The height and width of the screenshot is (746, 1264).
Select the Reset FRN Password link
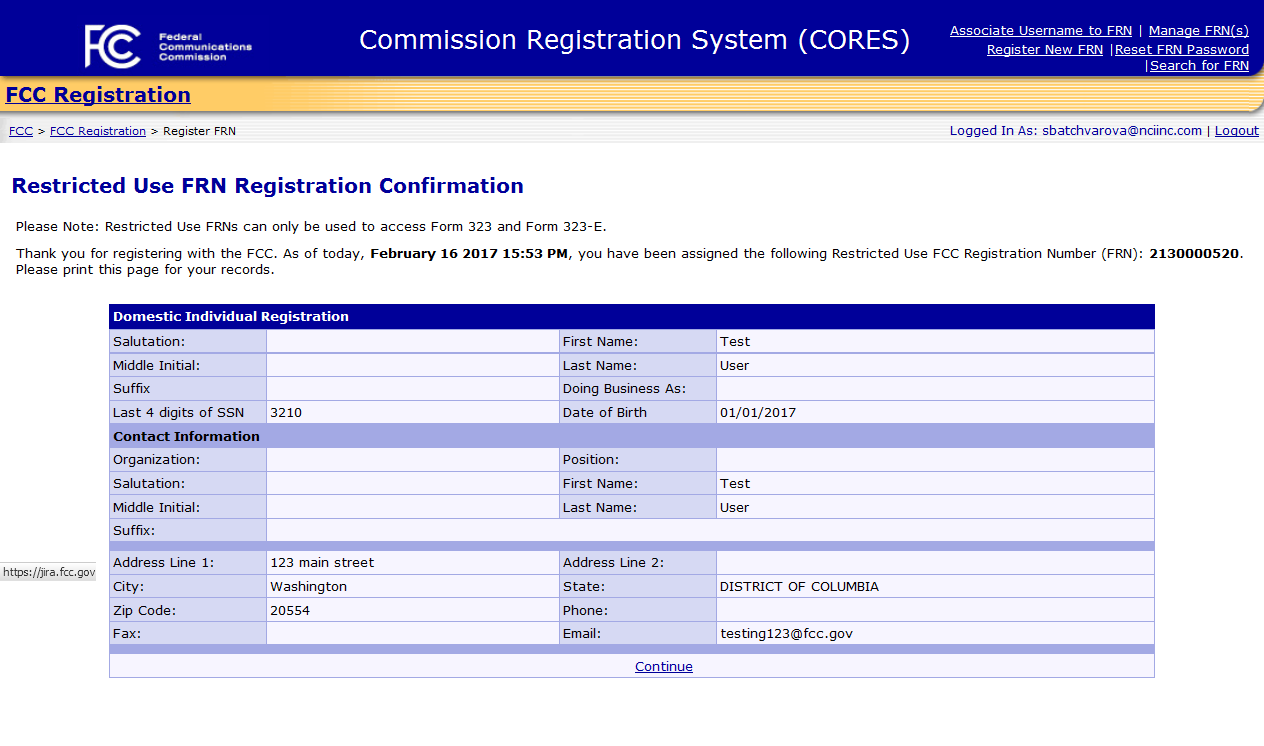click(x=1181, y=49)
